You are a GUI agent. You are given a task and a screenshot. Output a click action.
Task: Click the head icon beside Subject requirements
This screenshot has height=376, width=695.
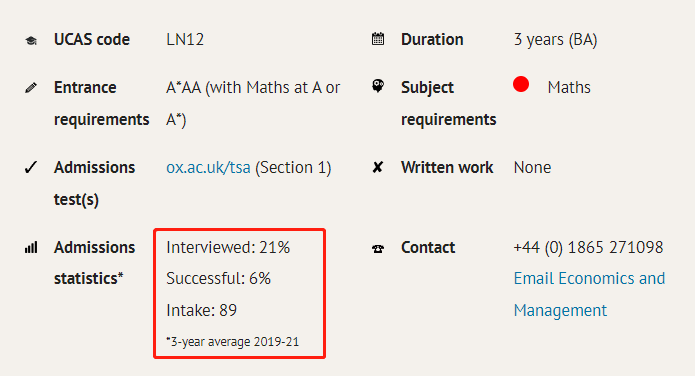click(x=378, y=86)
